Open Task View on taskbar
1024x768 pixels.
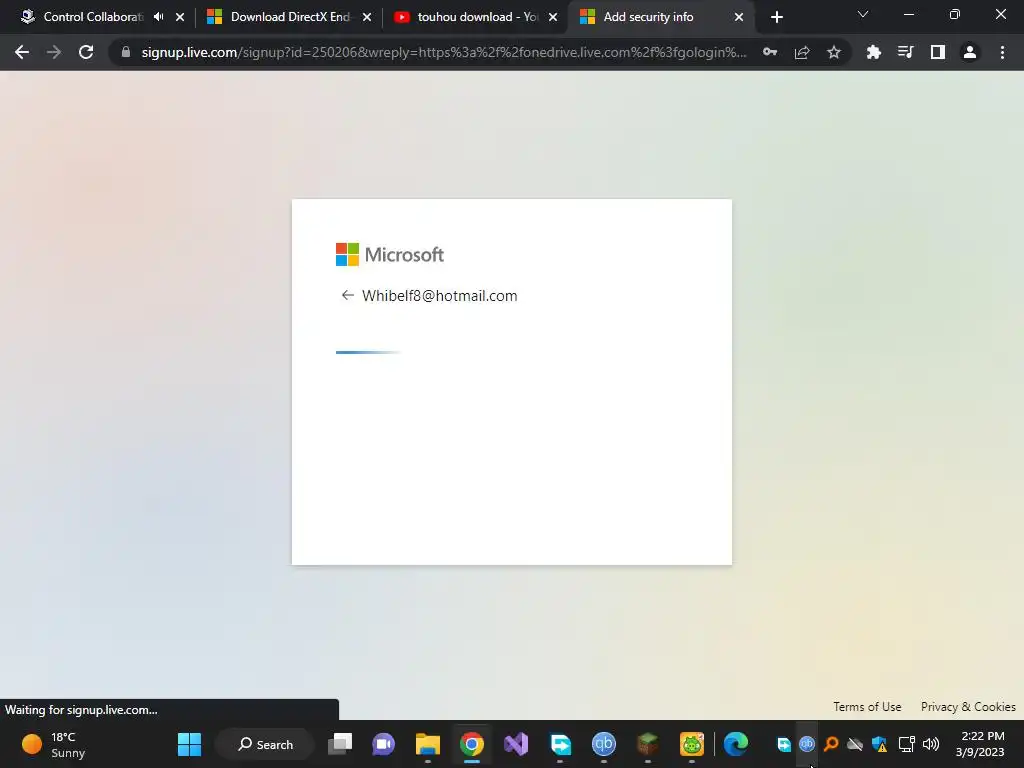tap(340, 744)
